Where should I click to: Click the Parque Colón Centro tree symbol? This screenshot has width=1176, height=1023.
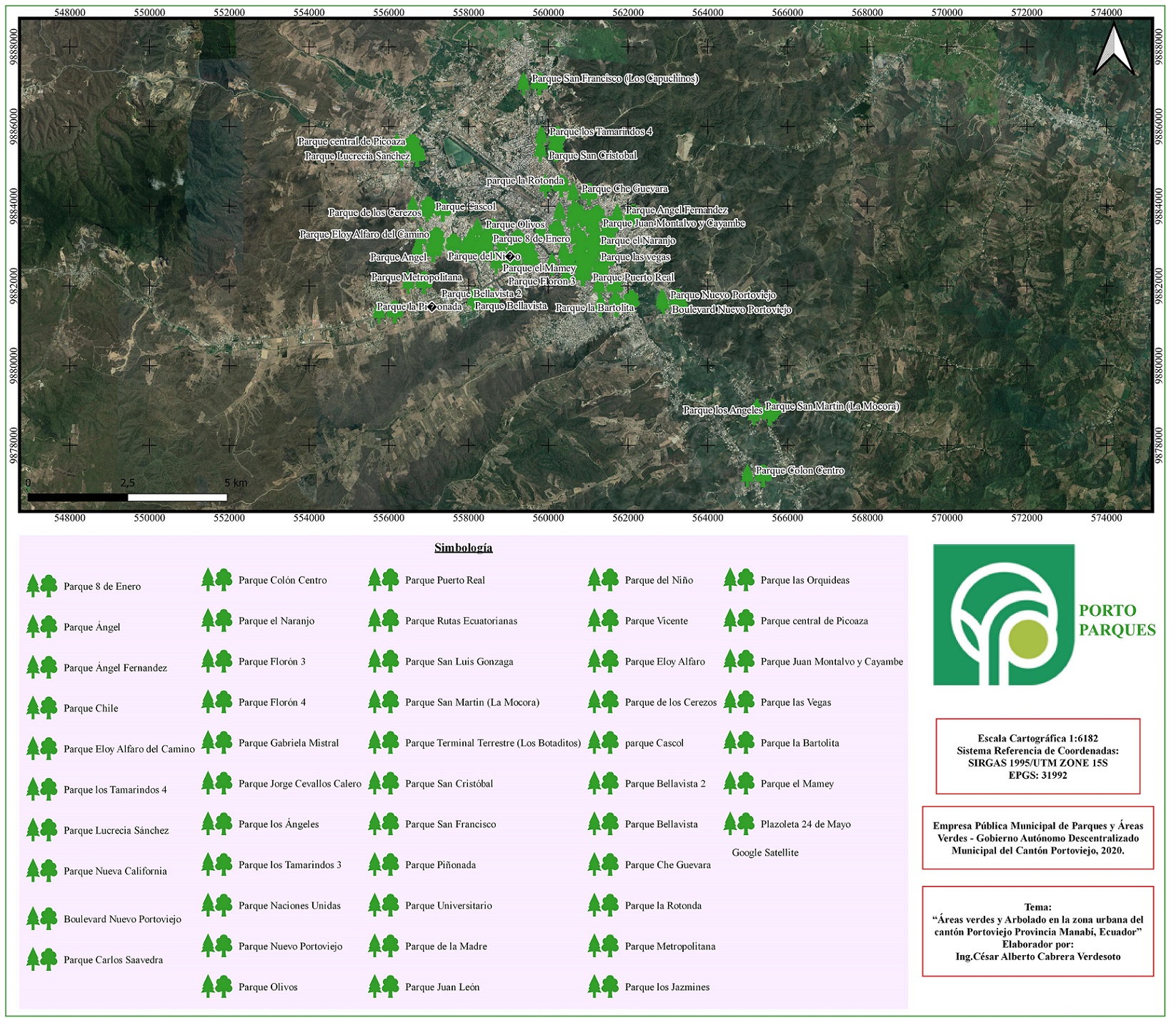pyautogui.click(x=216, y=580)
